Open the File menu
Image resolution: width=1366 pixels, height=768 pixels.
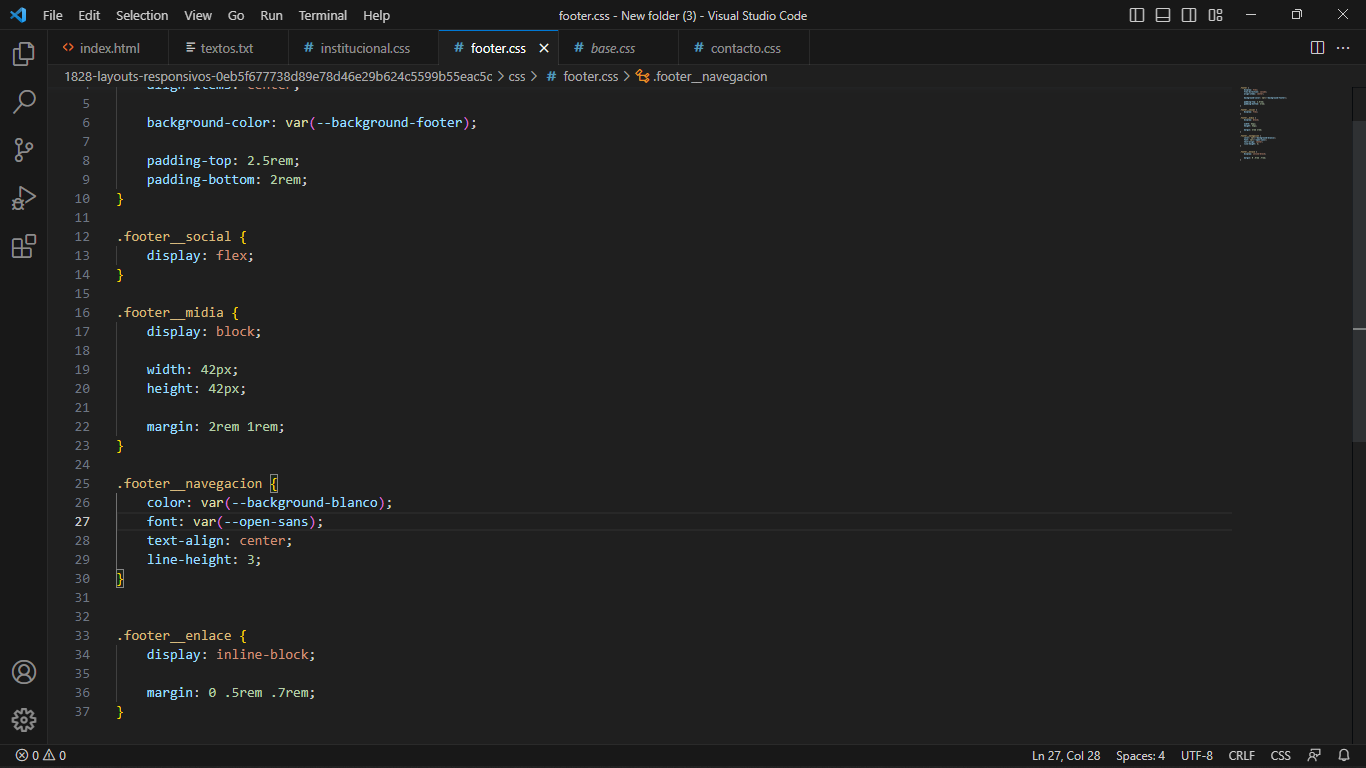click(53, 15)
